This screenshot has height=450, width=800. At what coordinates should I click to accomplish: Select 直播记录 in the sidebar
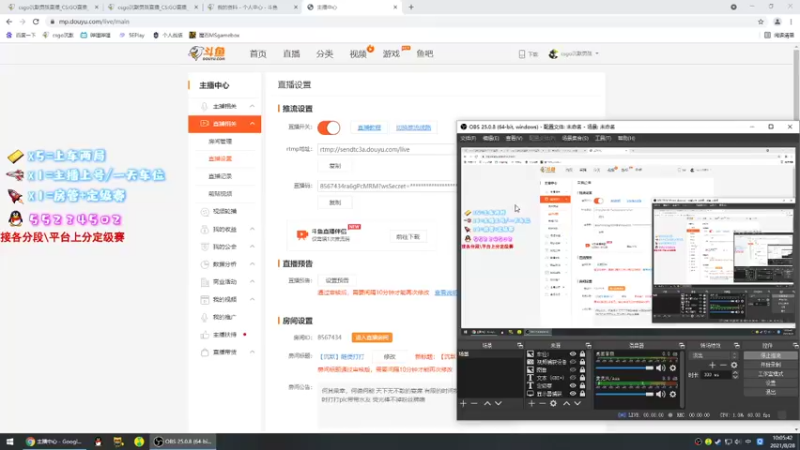[x=220, y=176]
